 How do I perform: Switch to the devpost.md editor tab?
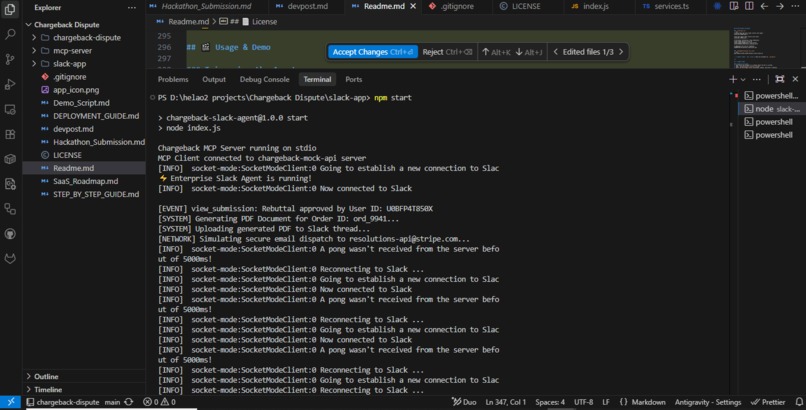click(307, 6)
